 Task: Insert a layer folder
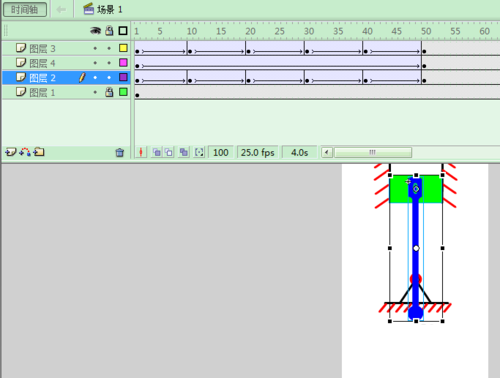coord(39,152)
